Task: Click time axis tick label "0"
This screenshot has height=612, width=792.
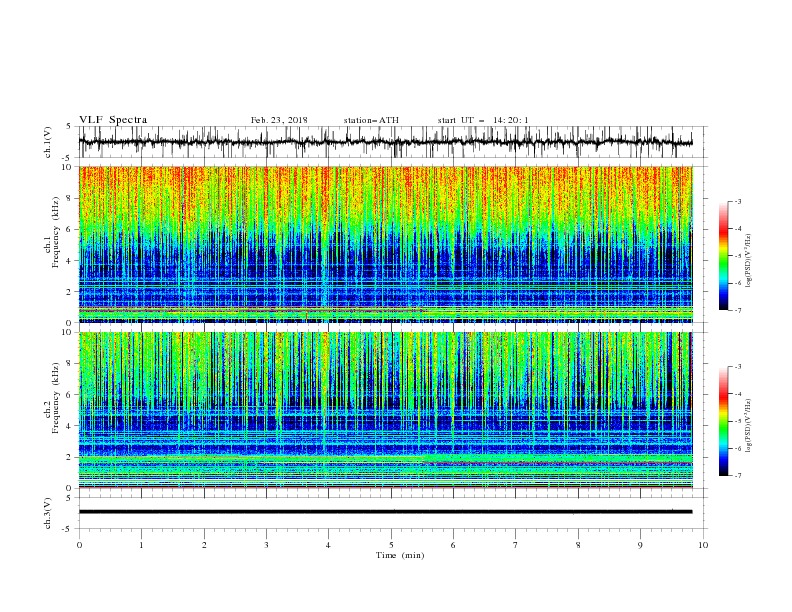Action: 79,545
